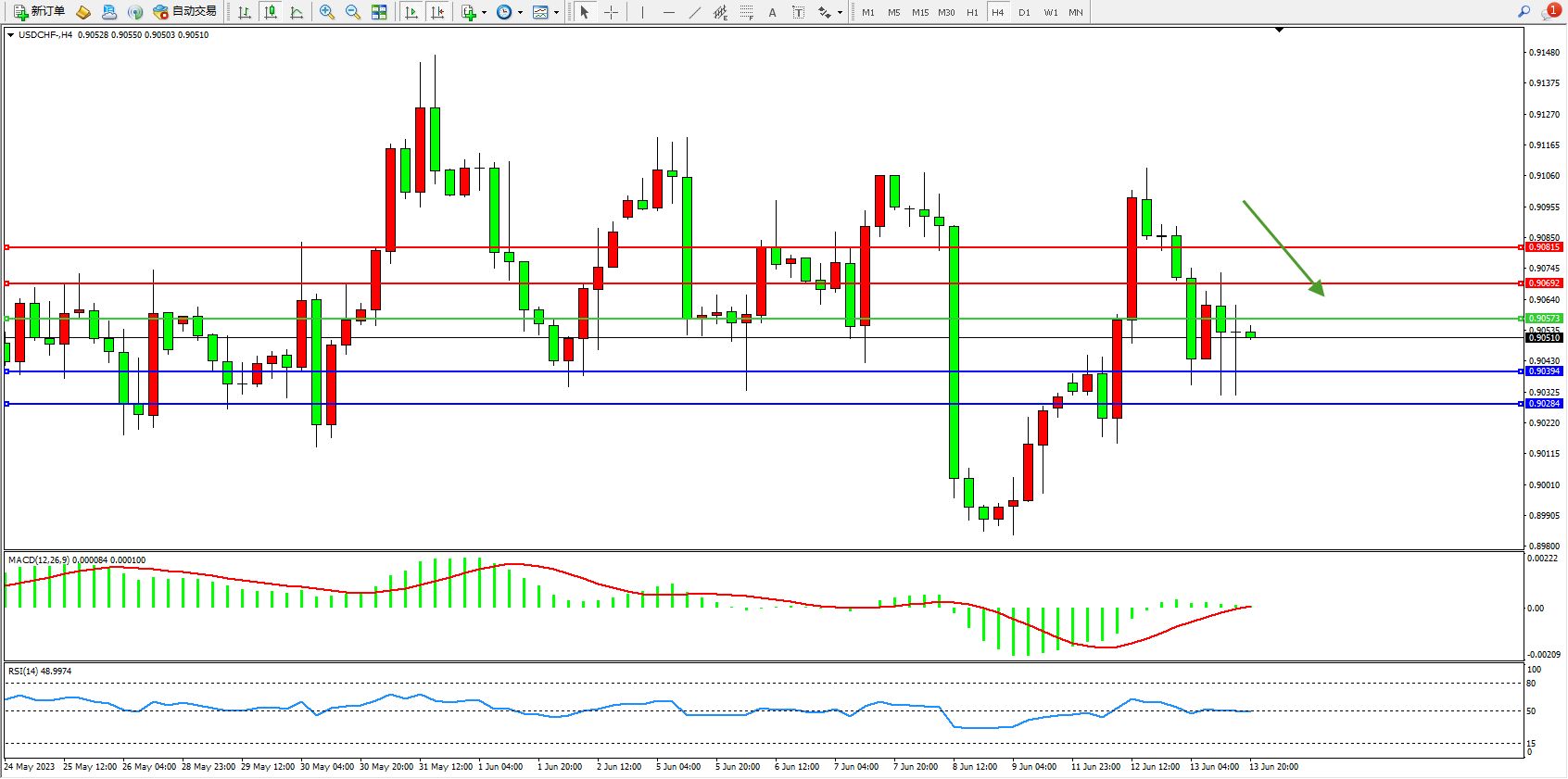The image size is (1568, 779).
Task: Zoom in on the chart
Action: [327, 12]
